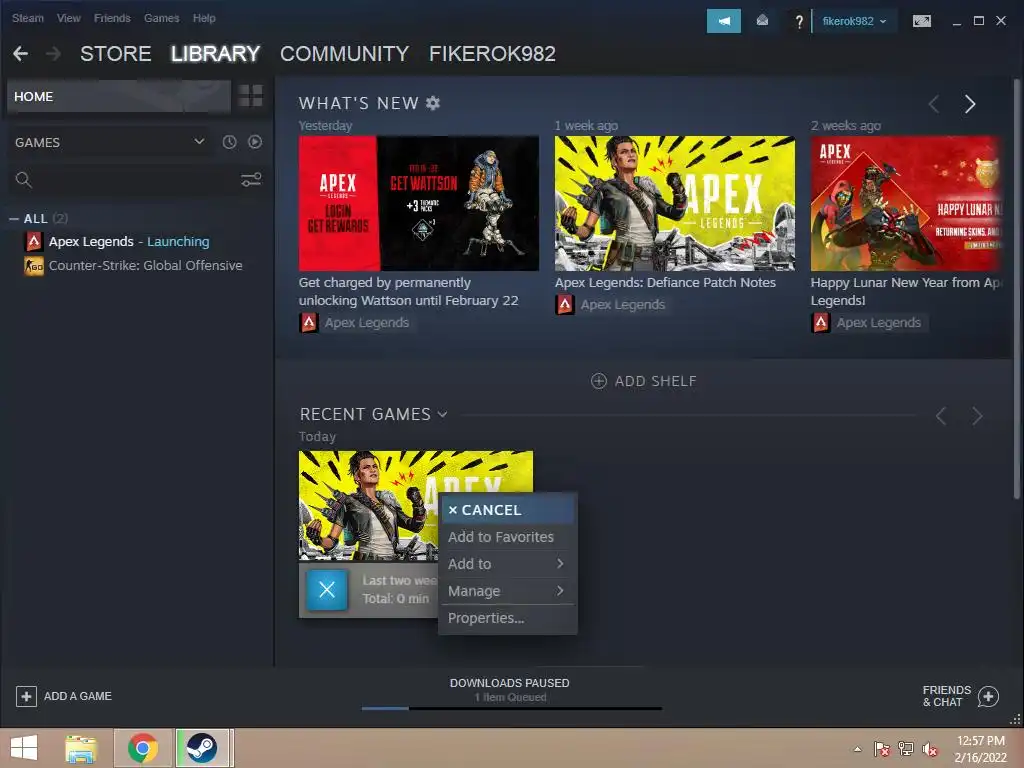
Task: Open the FIKEROK982 profile tab
Action: pyautogui.click(x=492, y=54)
